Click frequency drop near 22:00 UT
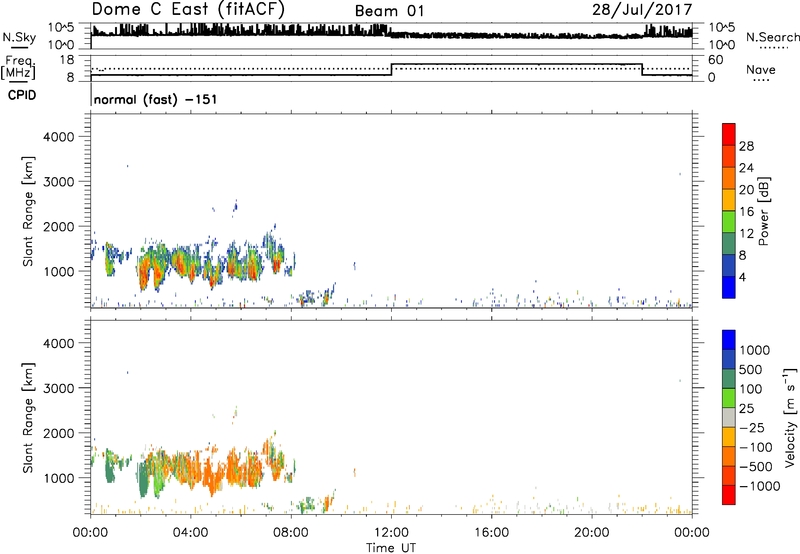Screen dimensions: 800x554 tap(642, 70)
